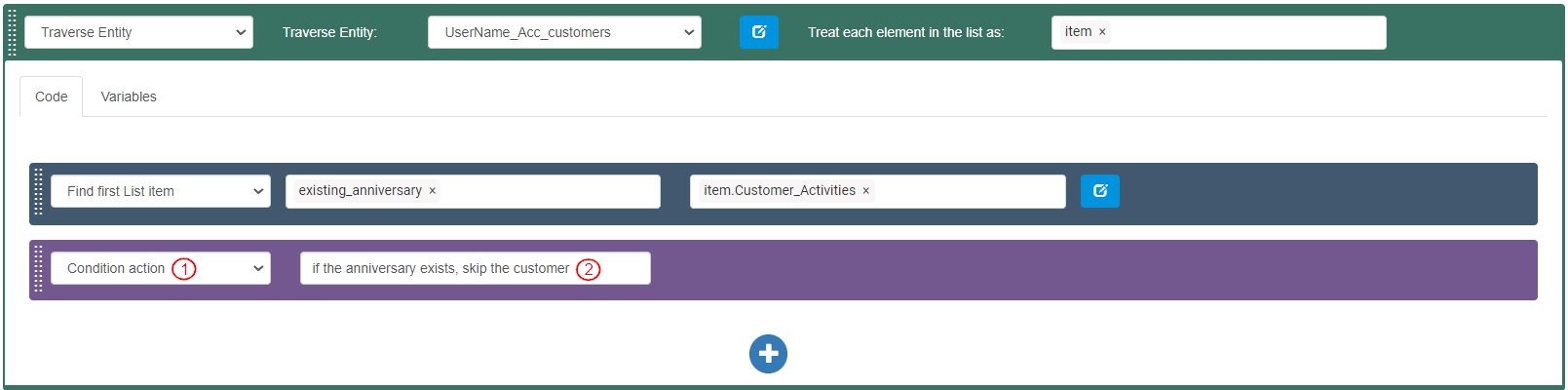
Task: Select the Code tab
Action: (51, 97)
